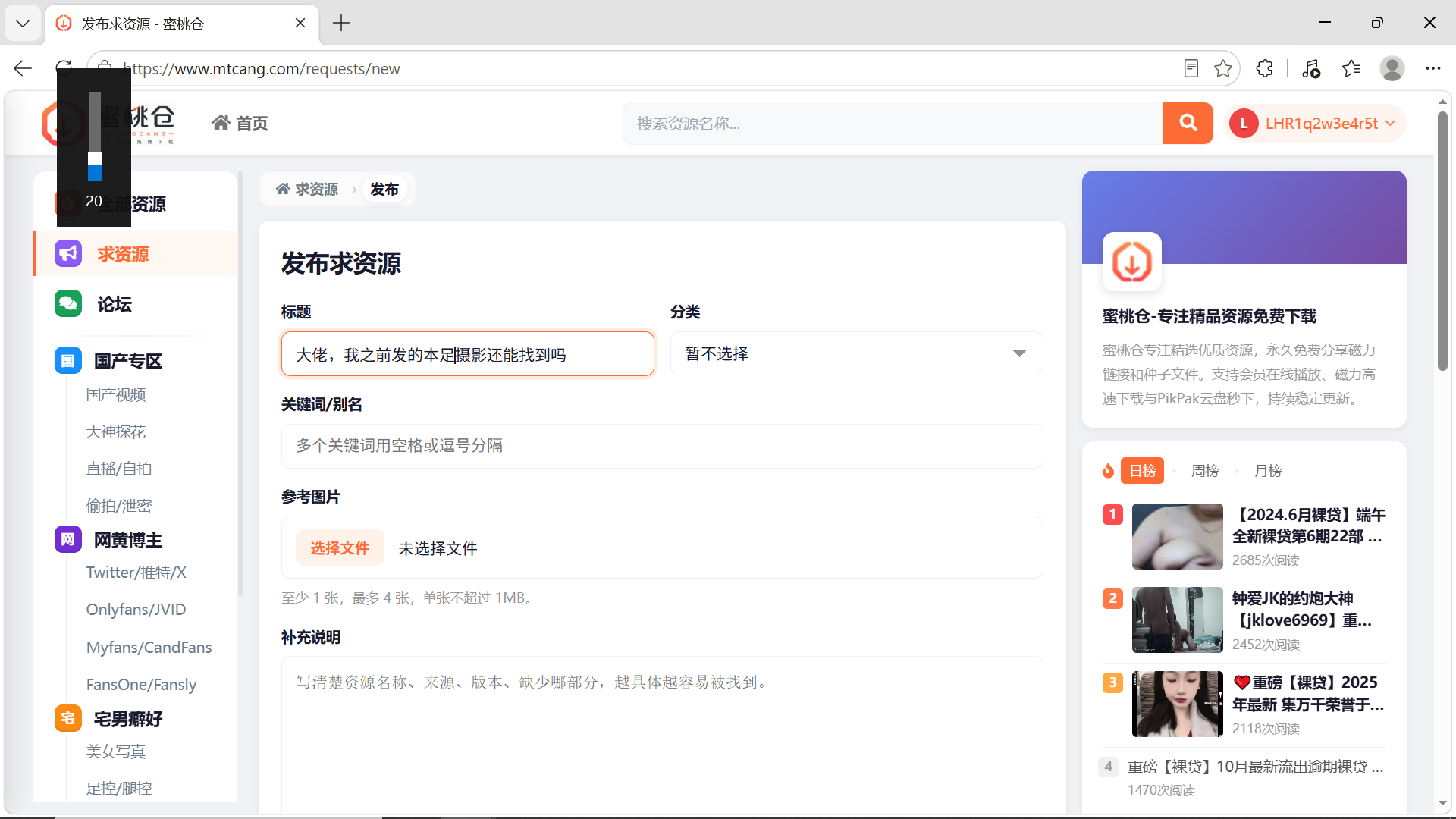Open the LHR1q2w3e4r5t user menu
1456x819 pixels.
[1315, 123]
